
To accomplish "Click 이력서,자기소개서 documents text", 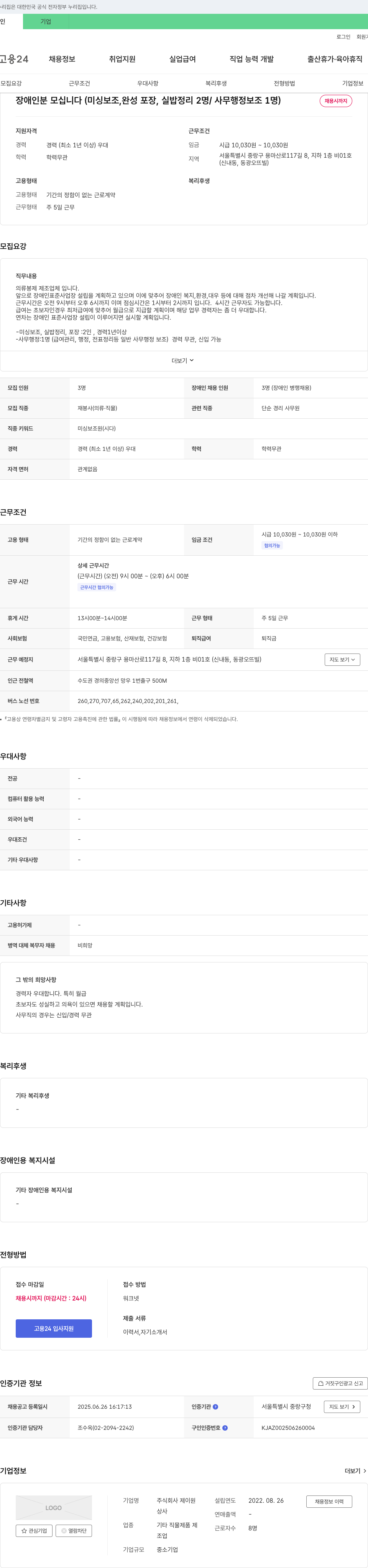I will click(x=145, y=1332).
